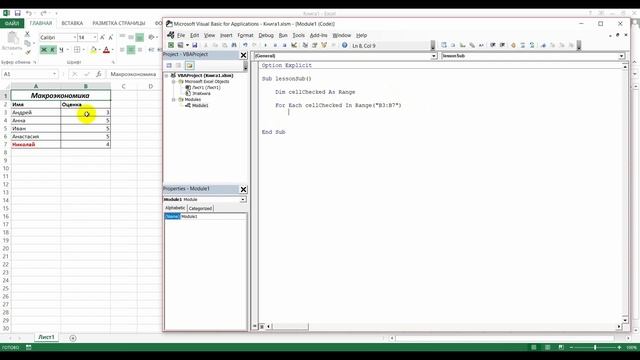Click Toggle Bookmark flag icon in Edit toolbar
The image size is (640, 360).
tap(543, 45)
